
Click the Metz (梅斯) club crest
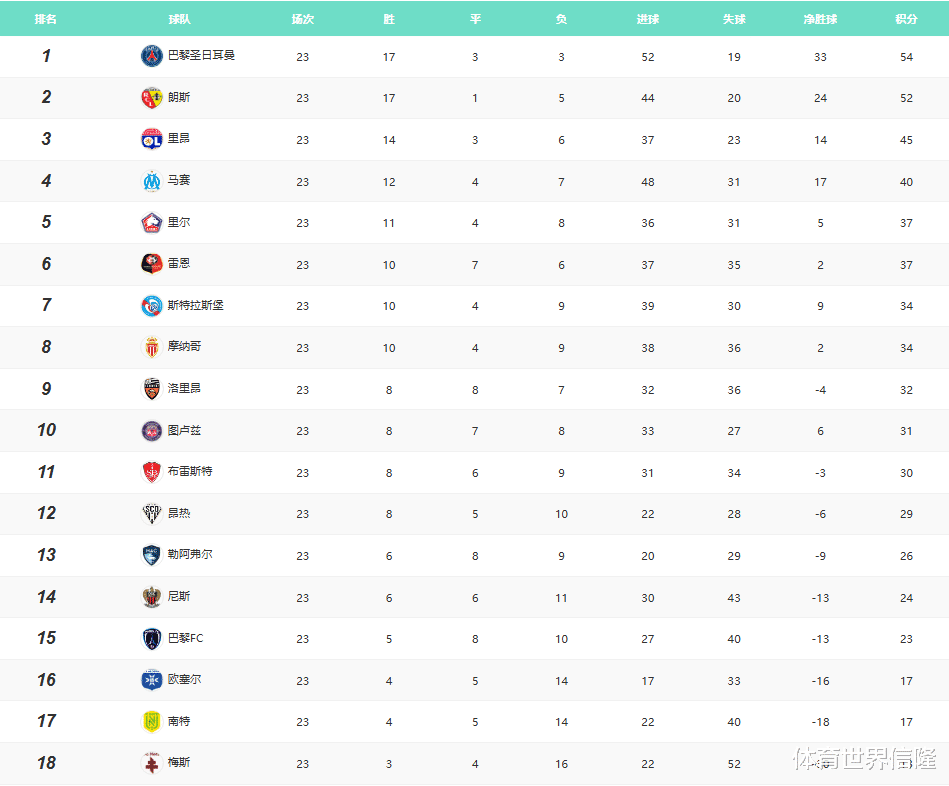point(151,763)
